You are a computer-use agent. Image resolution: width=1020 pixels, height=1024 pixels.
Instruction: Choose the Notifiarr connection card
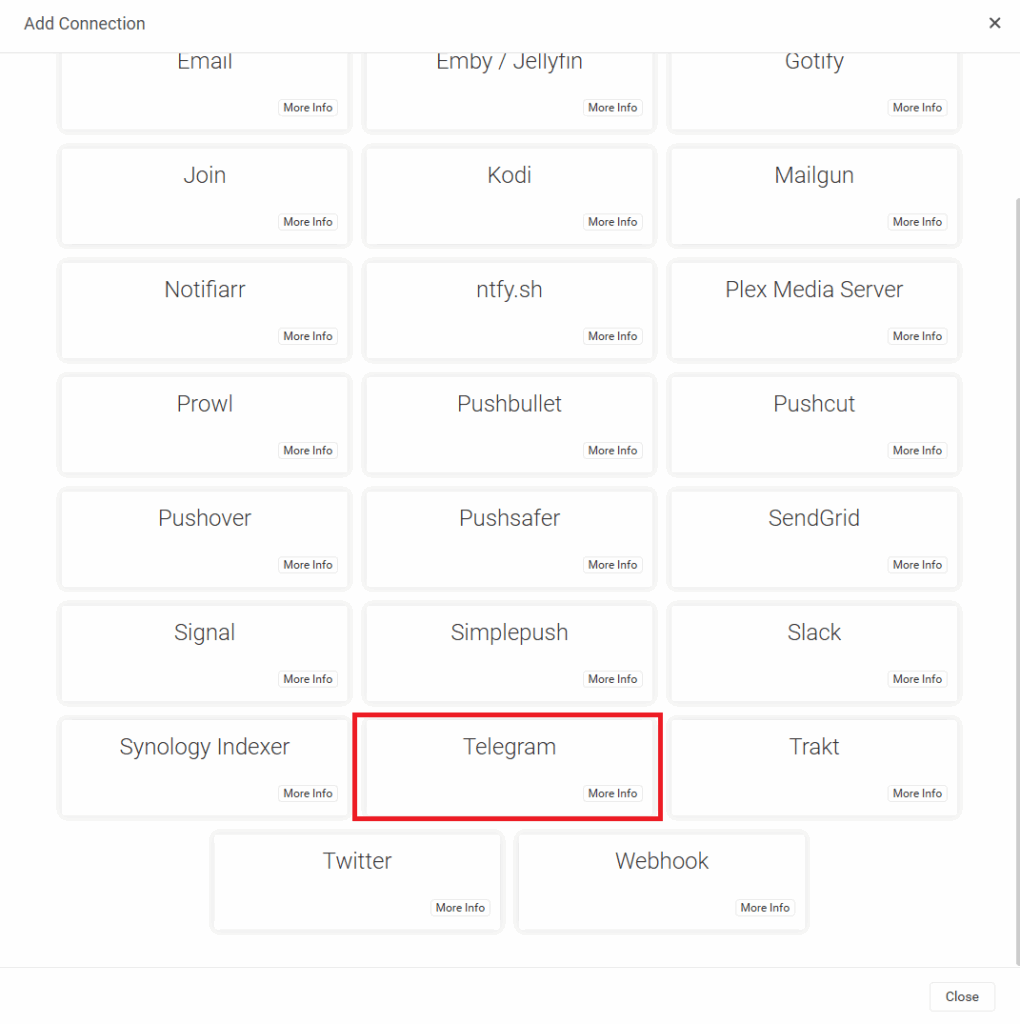pyautogui.click(x=204, y=310)
